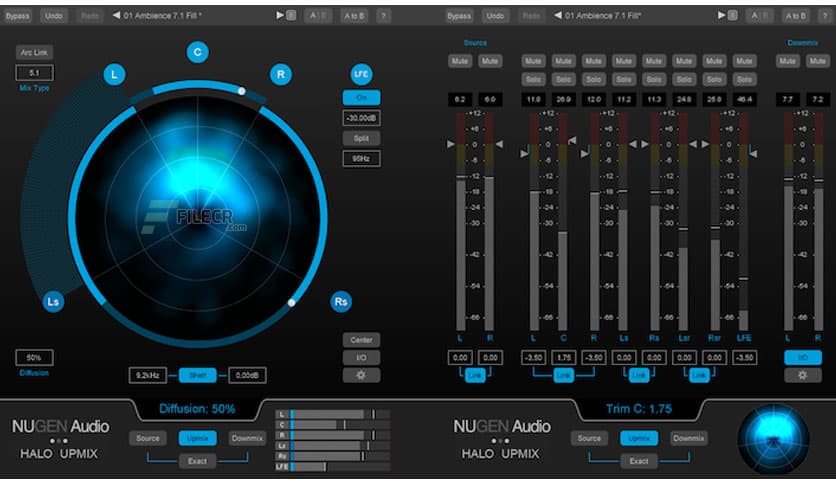Open help question mark in right window

pos(824,16)
